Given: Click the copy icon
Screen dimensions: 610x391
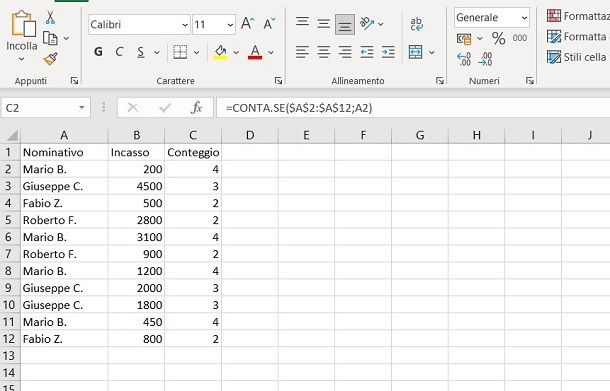Looking at the screenshot, I should (50, 39).
